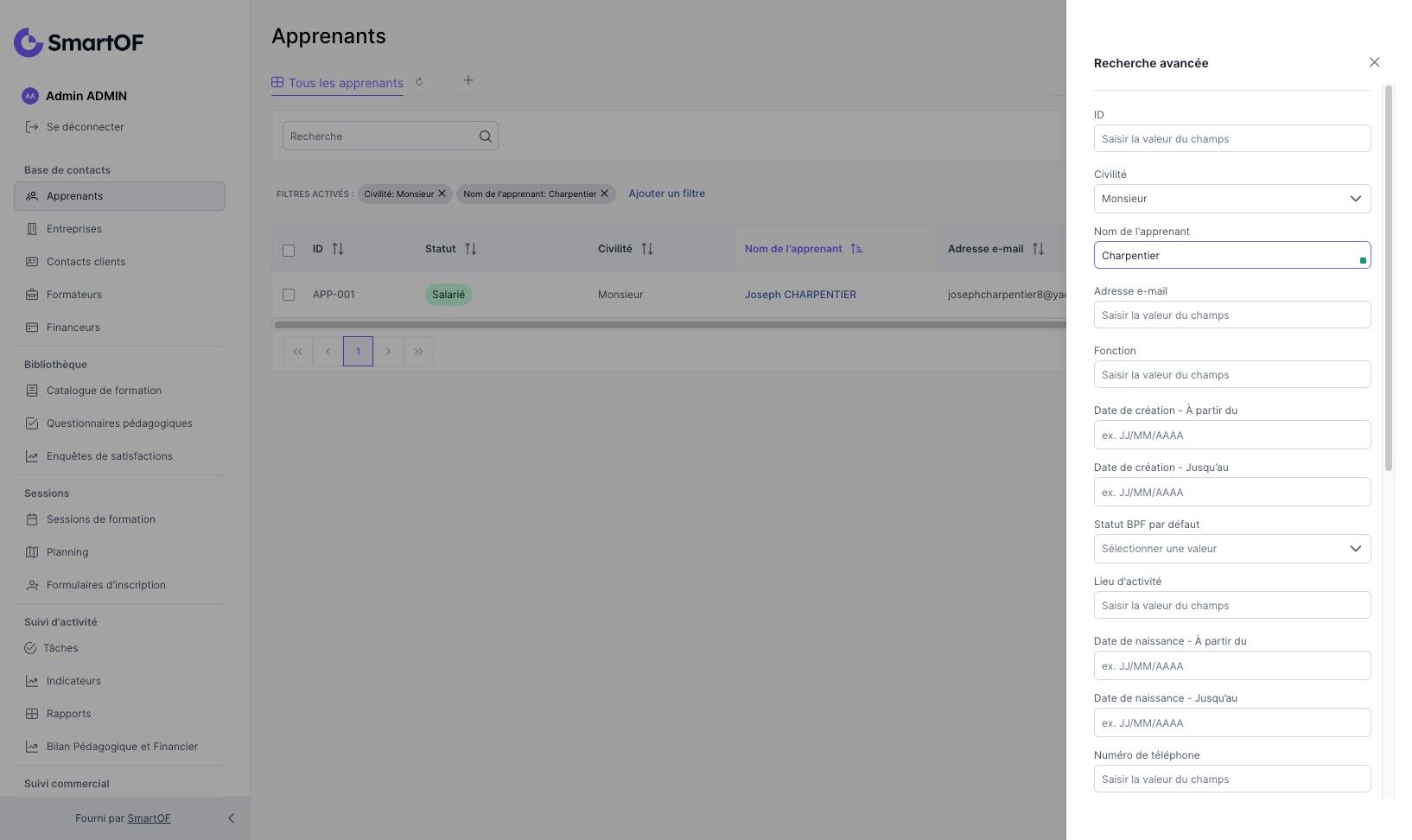1412x840 pixels.
Task: Focus the Numéro de téléphone field
Action: [1232, 779]
